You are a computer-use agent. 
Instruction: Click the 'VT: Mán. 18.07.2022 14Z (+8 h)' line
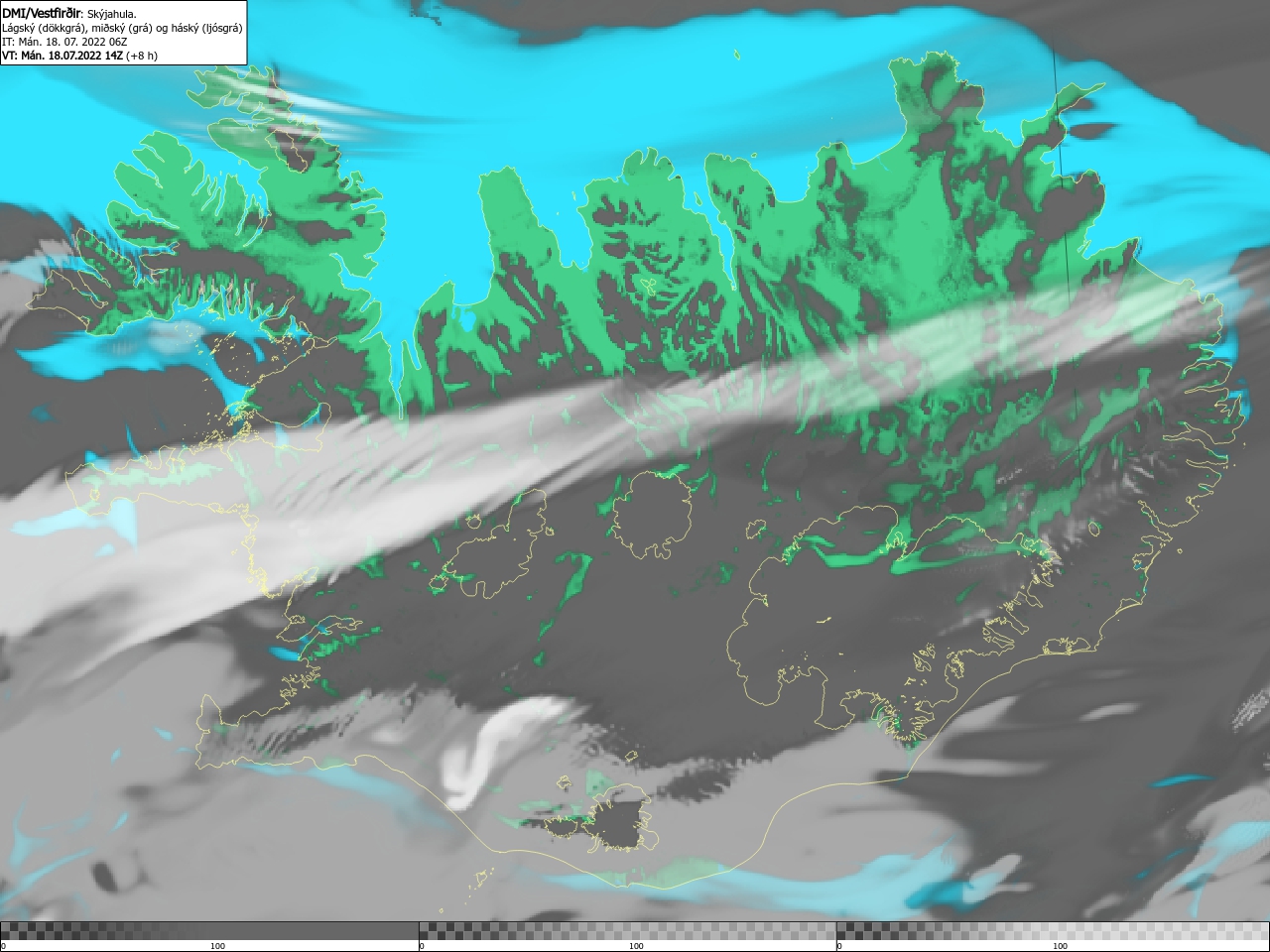pyautogui.click(x=79, y=56)
